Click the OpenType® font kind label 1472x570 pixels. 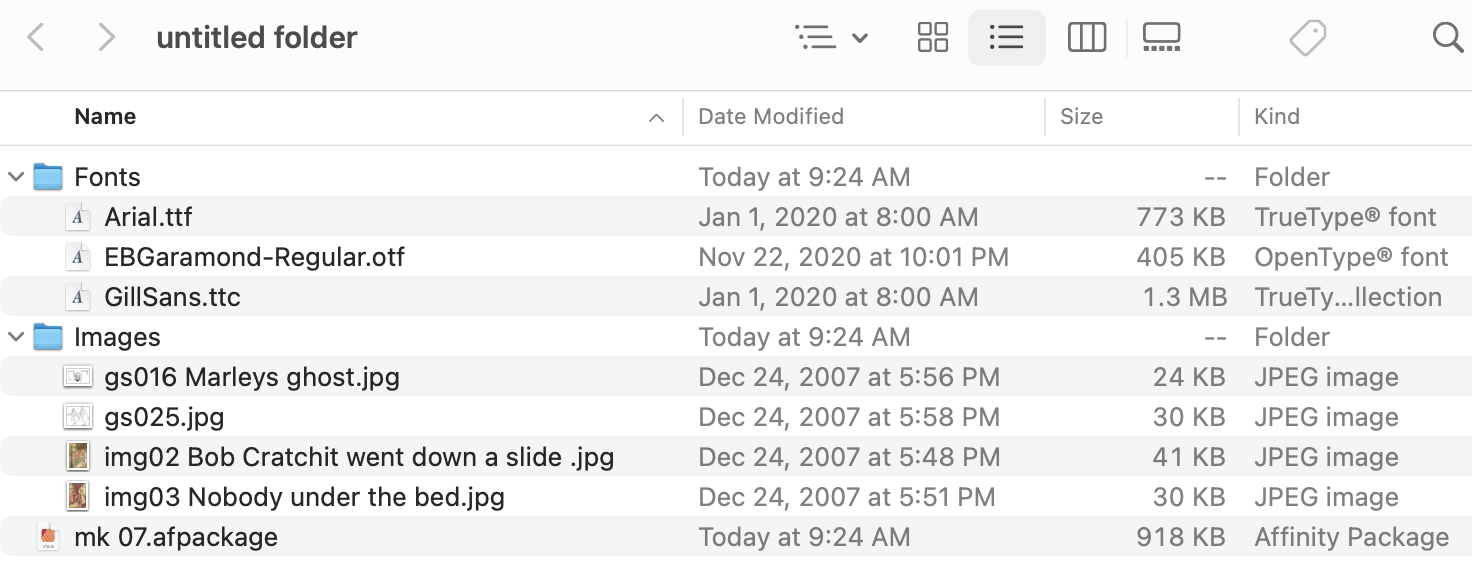click(x=1351, y=257)
